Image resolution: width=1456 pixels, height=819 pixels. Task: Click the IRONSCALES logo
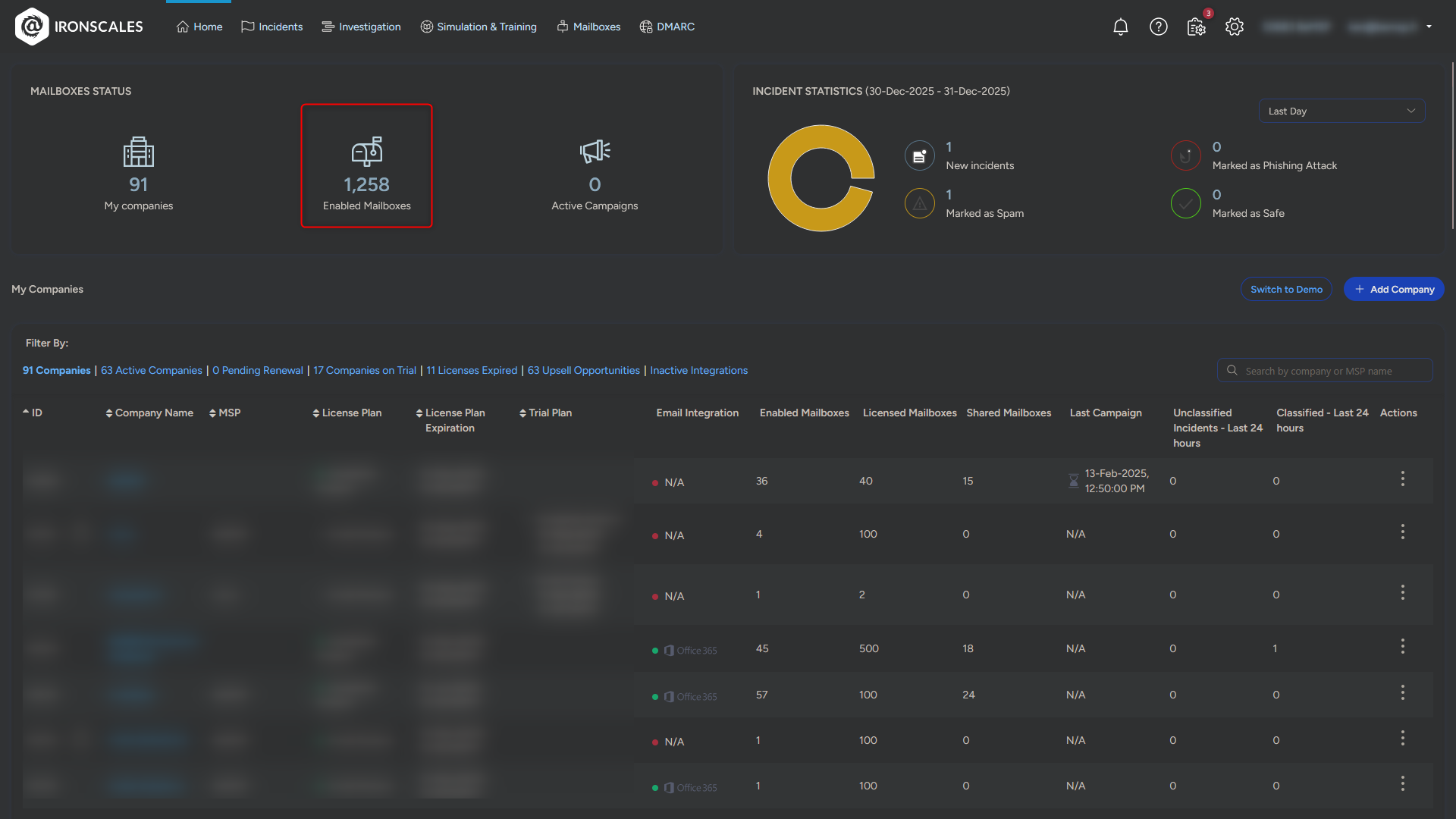tap(79, 27)
